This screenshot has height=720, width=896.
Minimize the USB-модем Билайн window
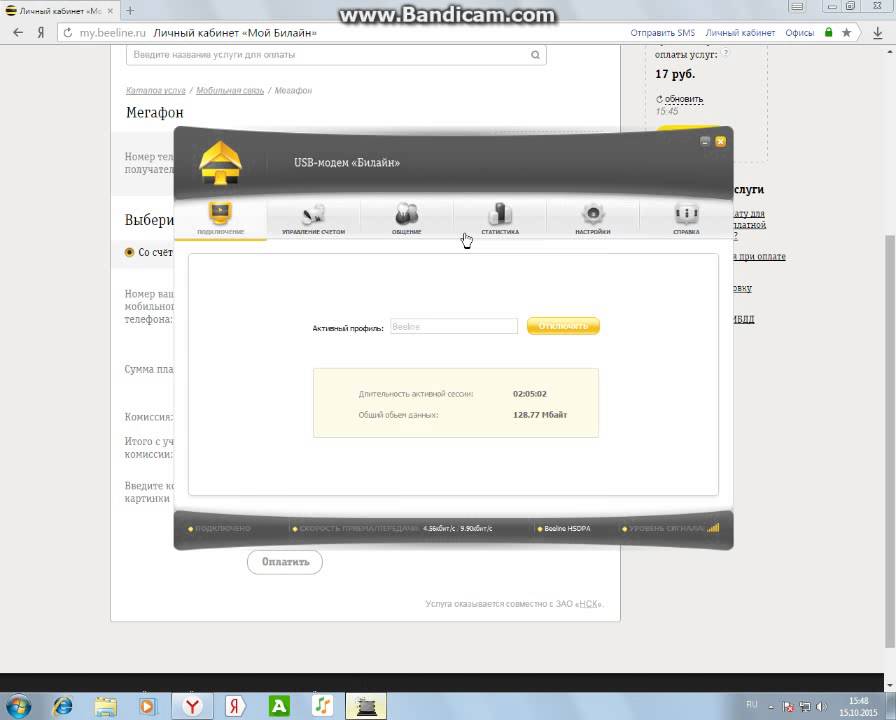[705, 141]
